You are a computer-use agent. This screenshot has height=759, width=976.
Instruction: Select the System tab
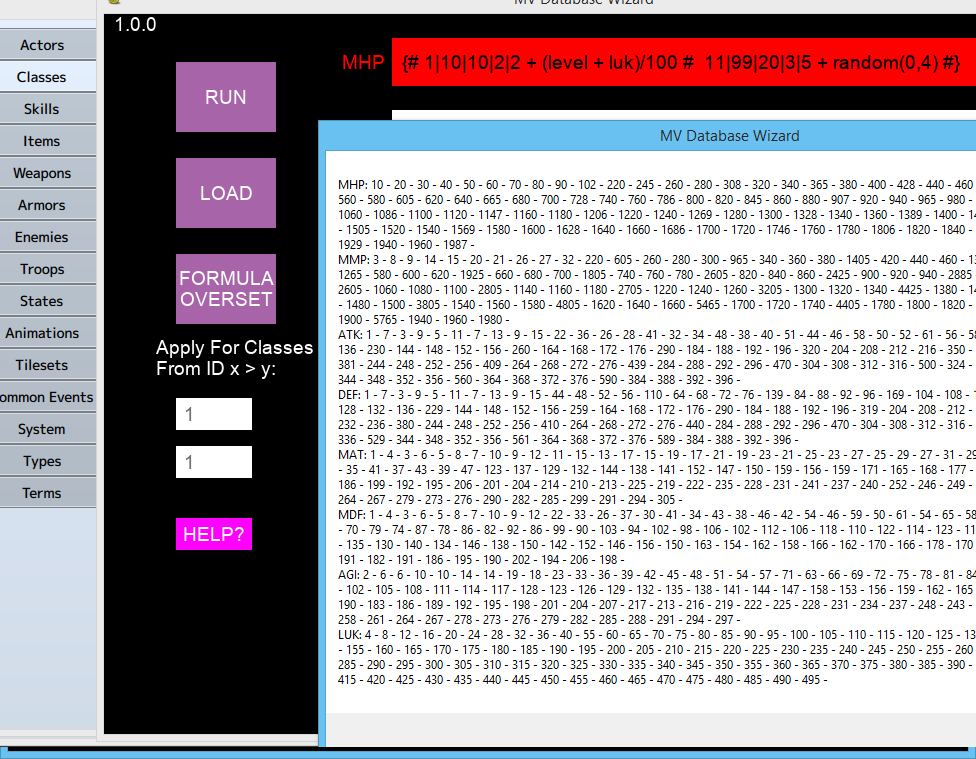[40, 428]
